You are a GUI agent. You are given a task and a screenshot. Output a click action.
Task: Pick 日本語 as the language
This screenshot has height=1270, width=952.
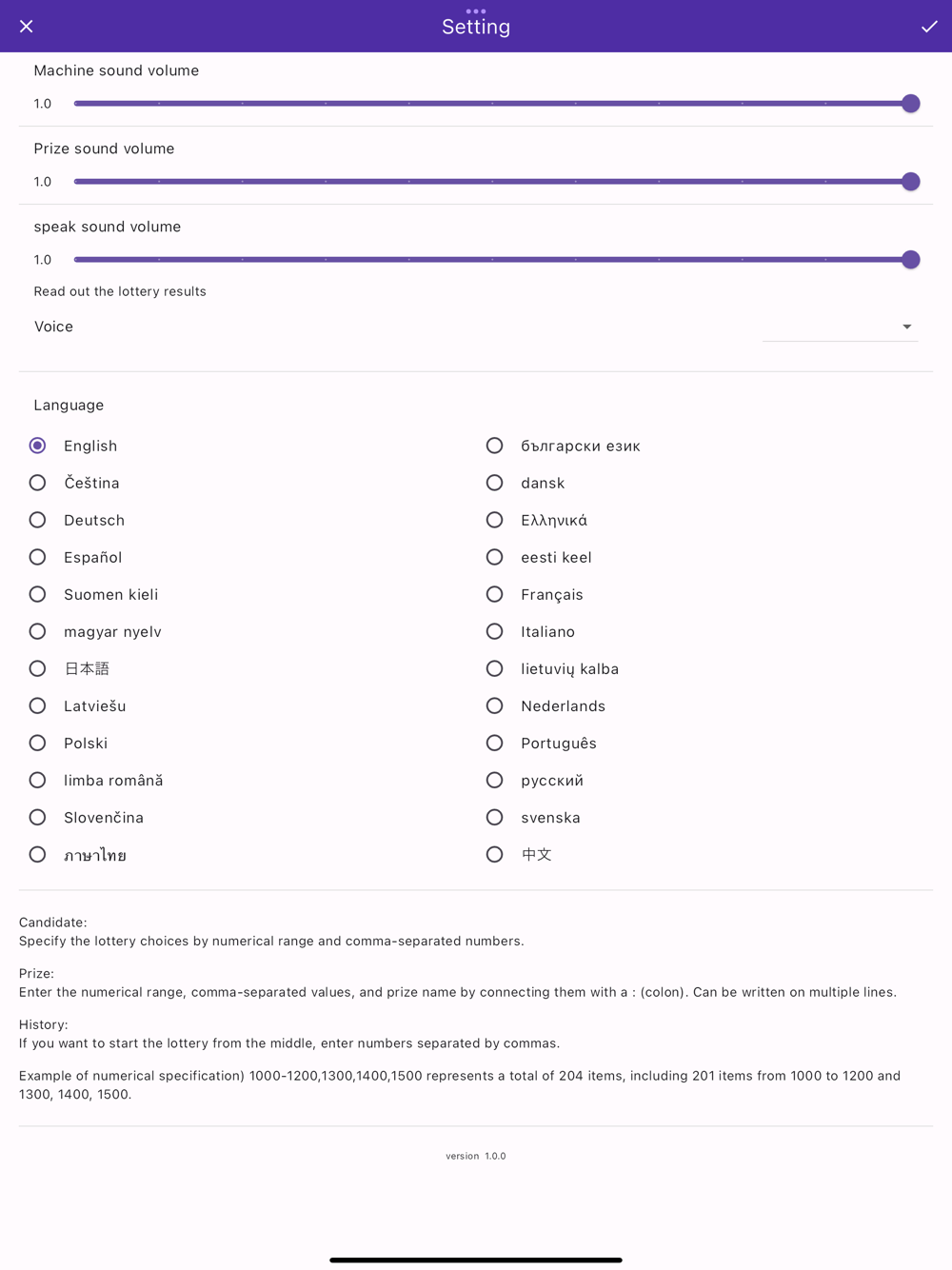tap(38, 668)
